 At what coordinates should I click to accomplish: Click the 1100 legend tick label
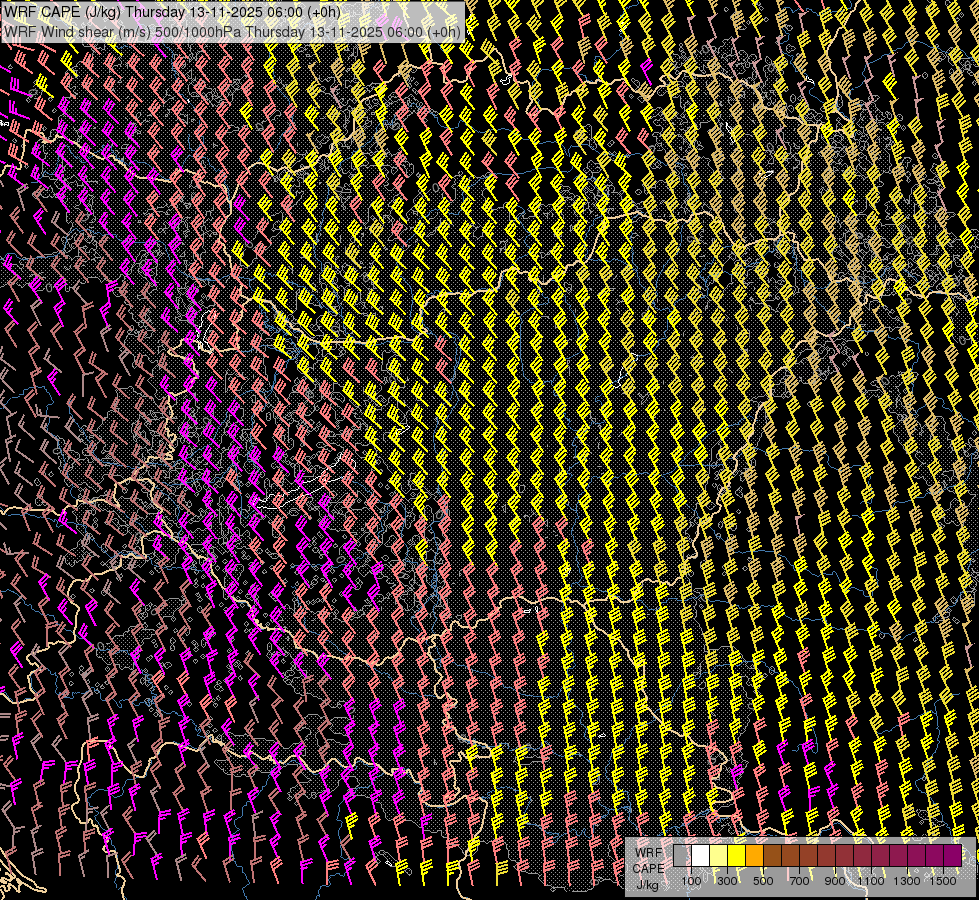[x=871, y=880]
